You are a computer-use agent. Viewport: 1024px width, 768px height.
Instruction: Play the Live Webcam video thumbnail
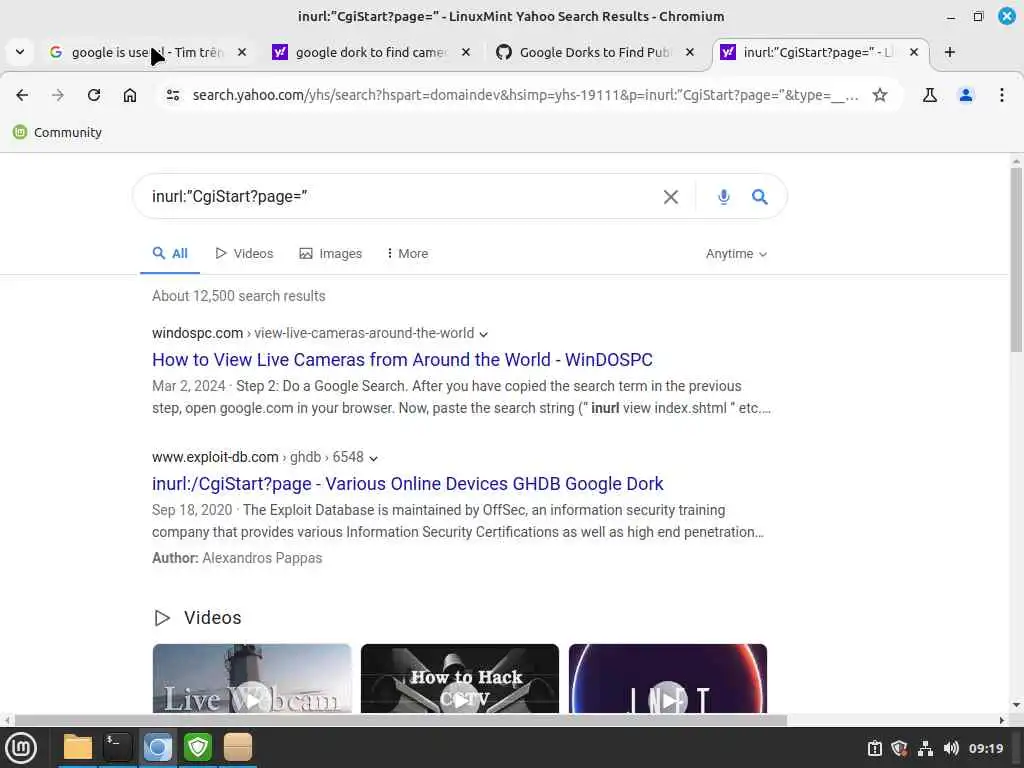[252, 679]
